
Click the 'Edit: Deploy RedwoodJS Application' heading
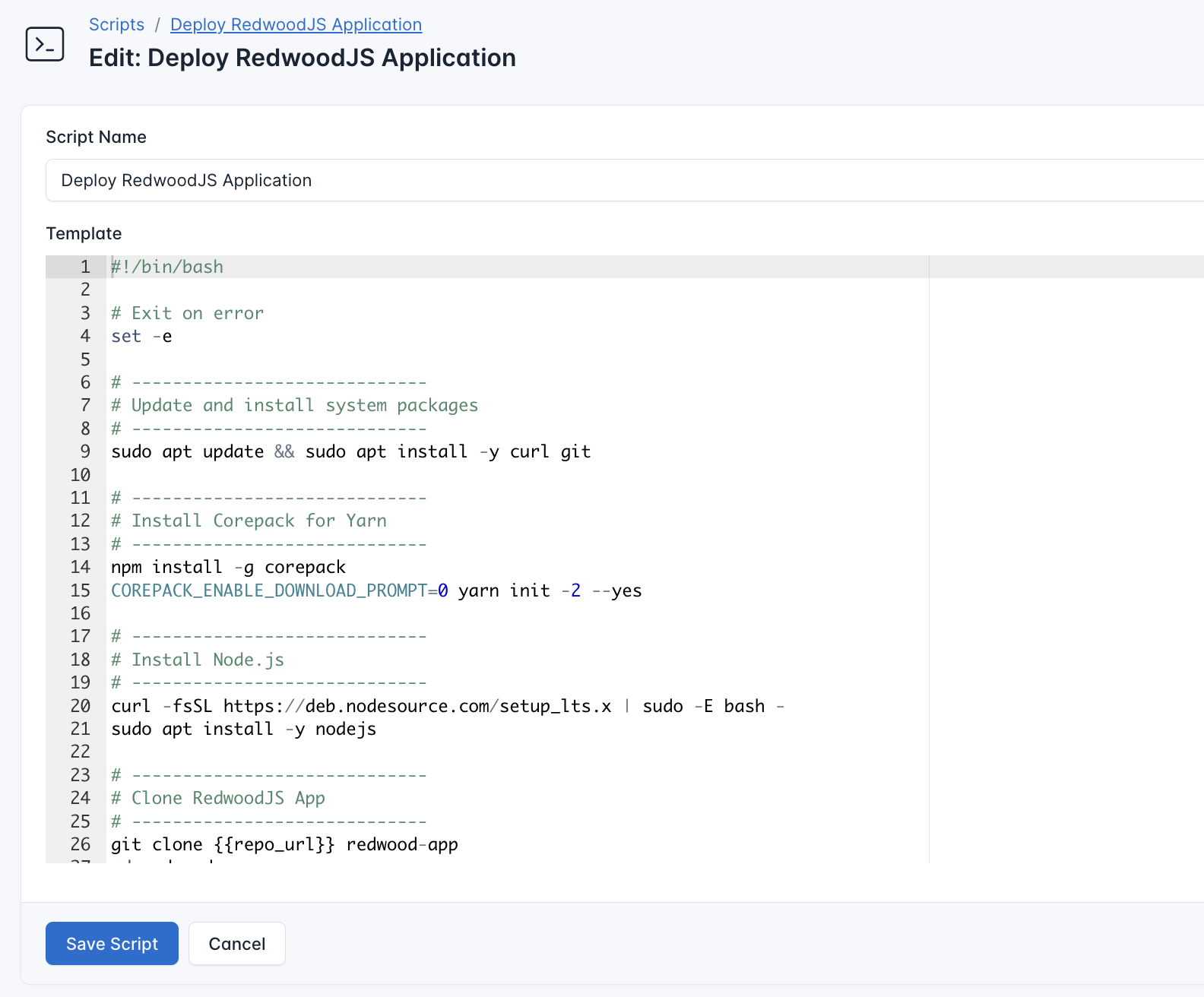(x=303, y=58)
